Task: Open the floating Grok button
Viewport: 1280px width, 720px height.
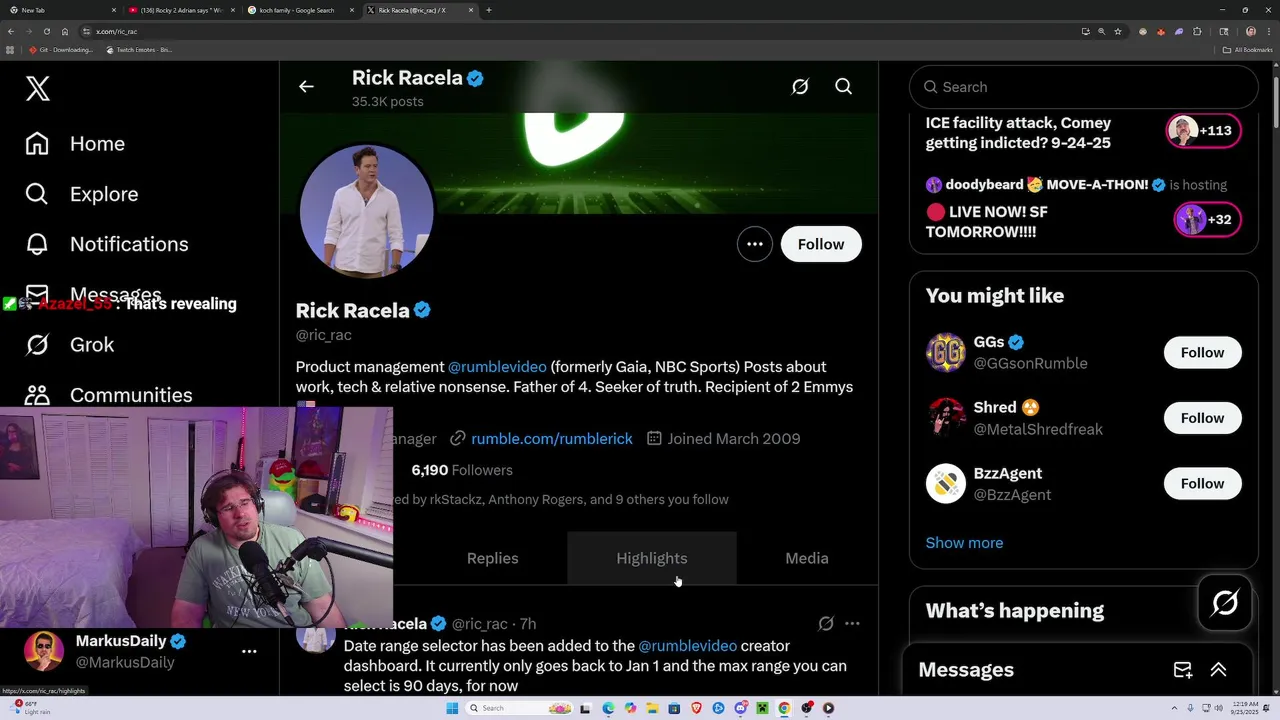Action: click(1225, 602)
